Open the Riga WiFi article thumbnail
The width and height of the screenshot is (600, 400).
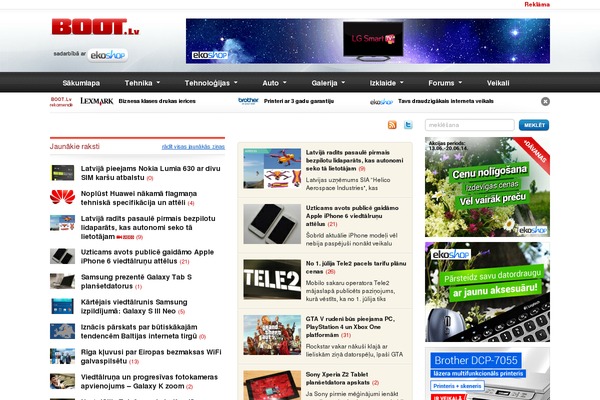pos(62,356)
